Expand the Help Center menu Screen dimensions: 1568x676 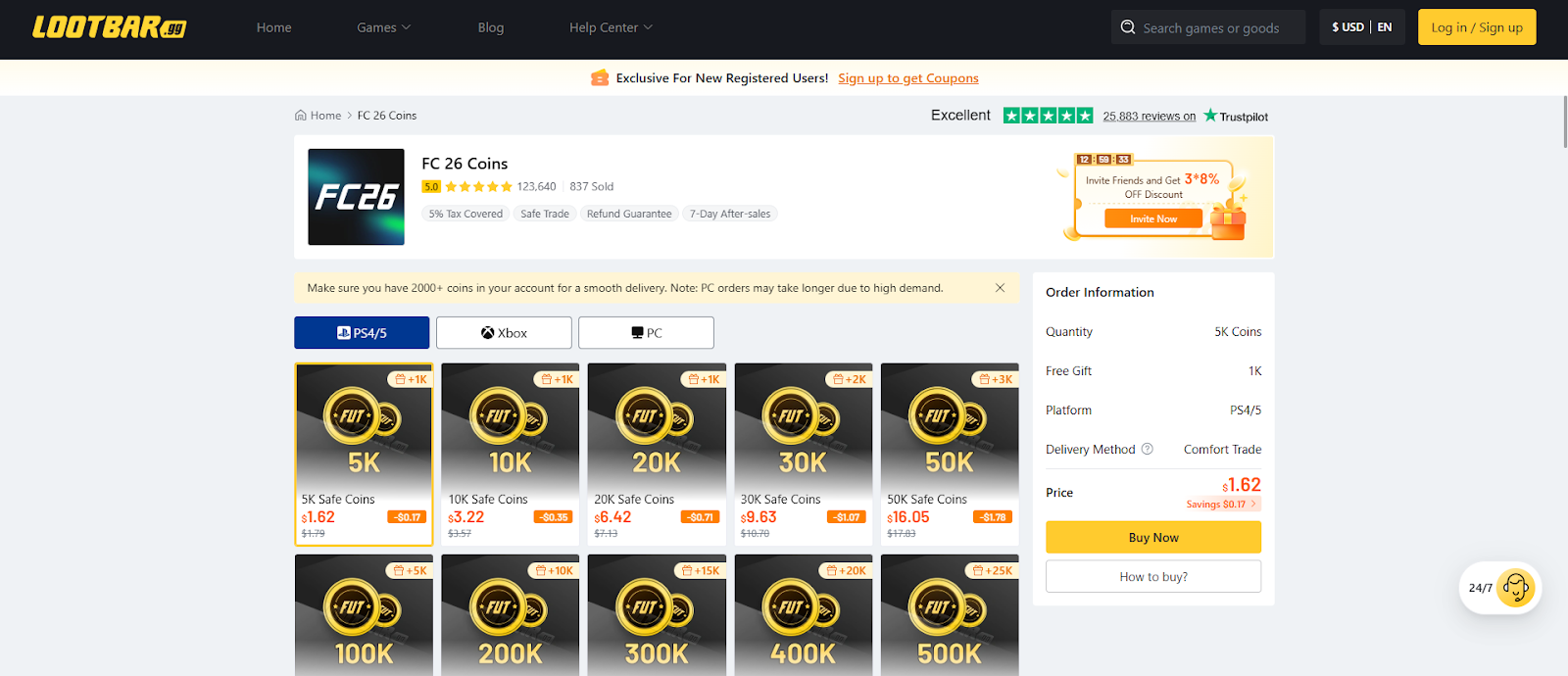click(x=611, y=27)
